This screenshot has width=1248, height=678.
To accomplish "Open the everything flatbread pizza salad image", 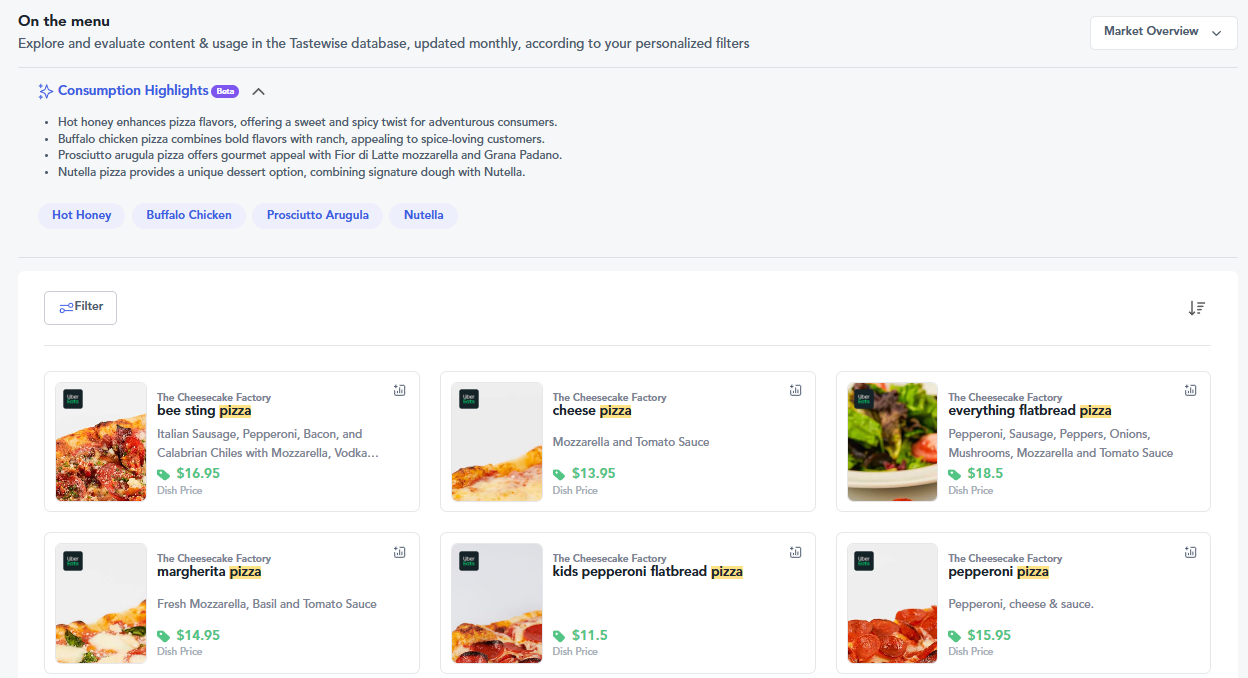I will [x=892, y=441].
